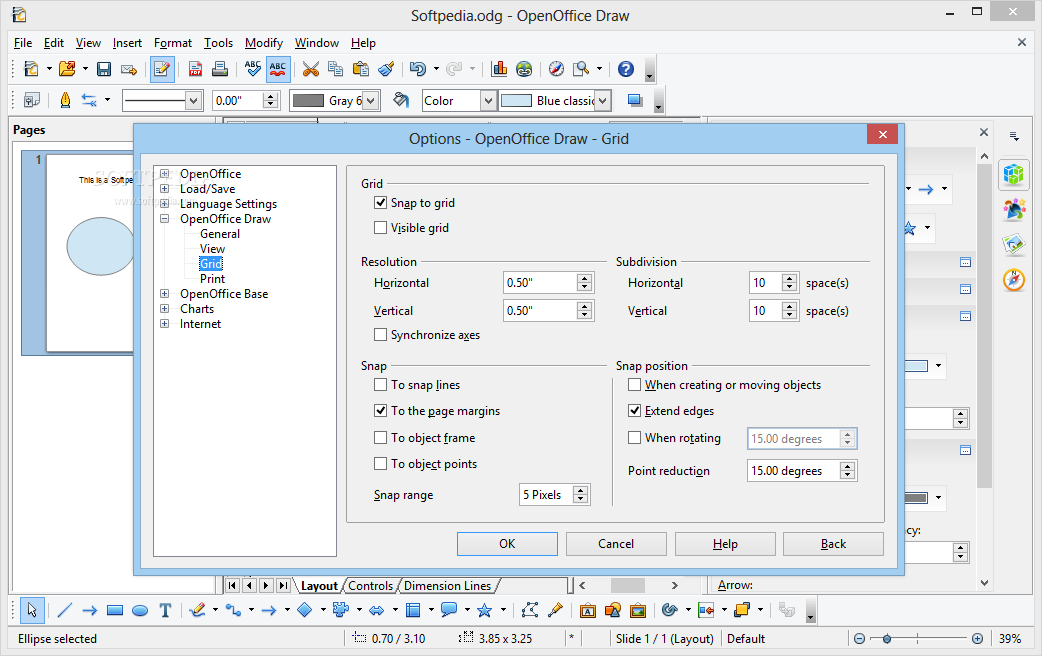Open the File menu
This screenshot has width=1042, height=656.
[x=23, y=43]
